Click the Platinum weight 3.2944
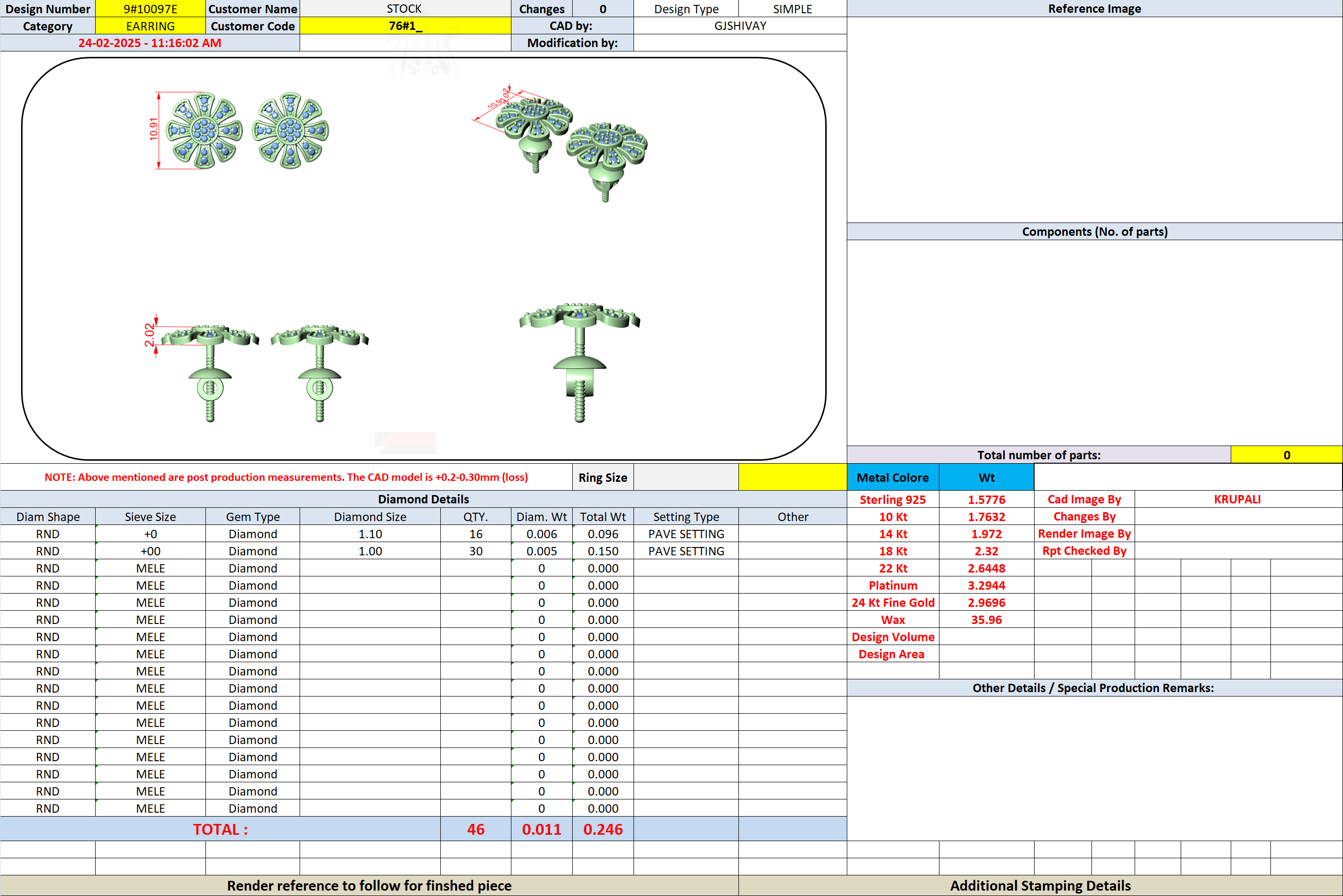 [987, 585]
